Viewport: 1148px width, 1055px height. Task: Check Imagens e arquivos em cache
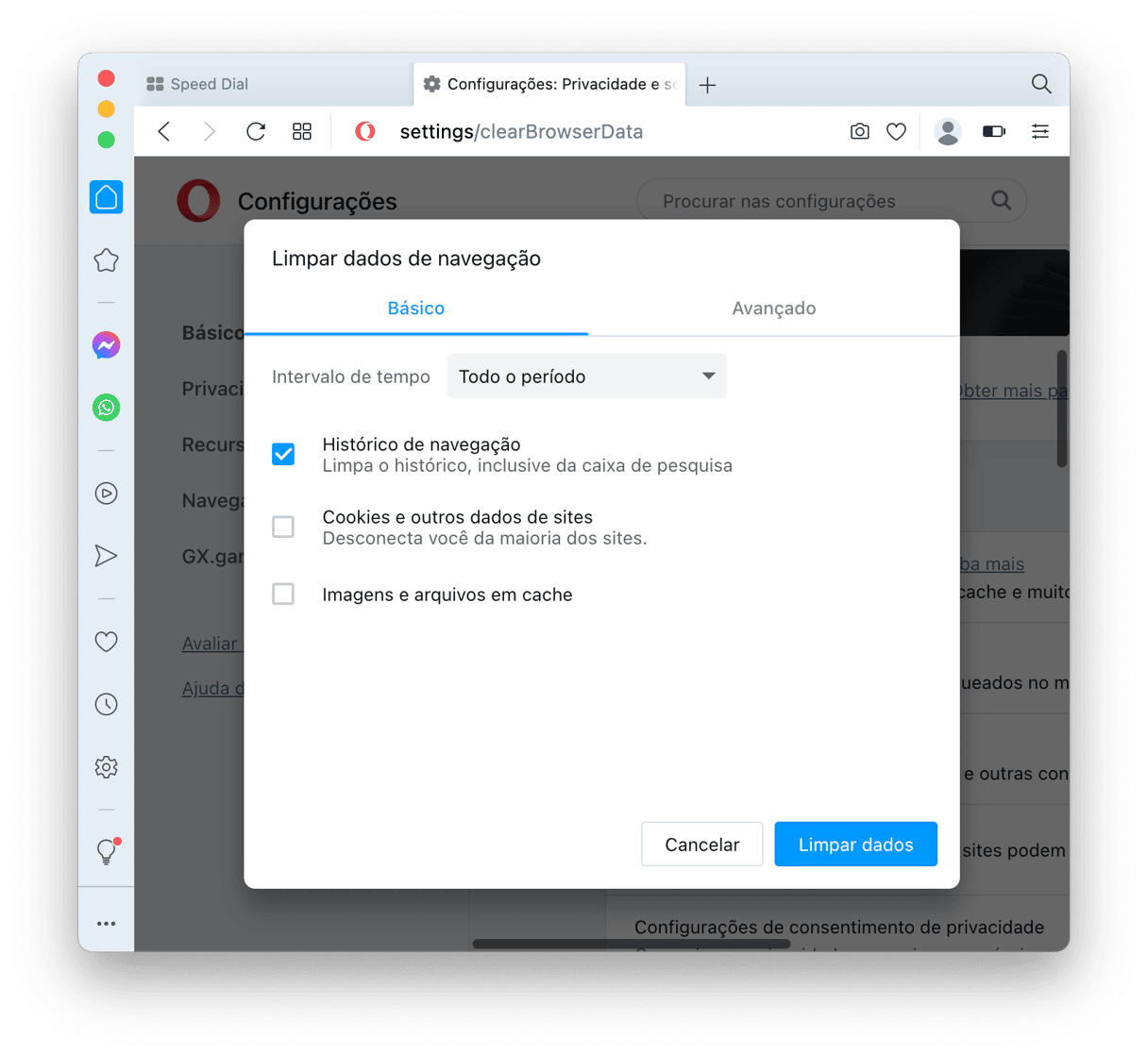pos(283,594)
